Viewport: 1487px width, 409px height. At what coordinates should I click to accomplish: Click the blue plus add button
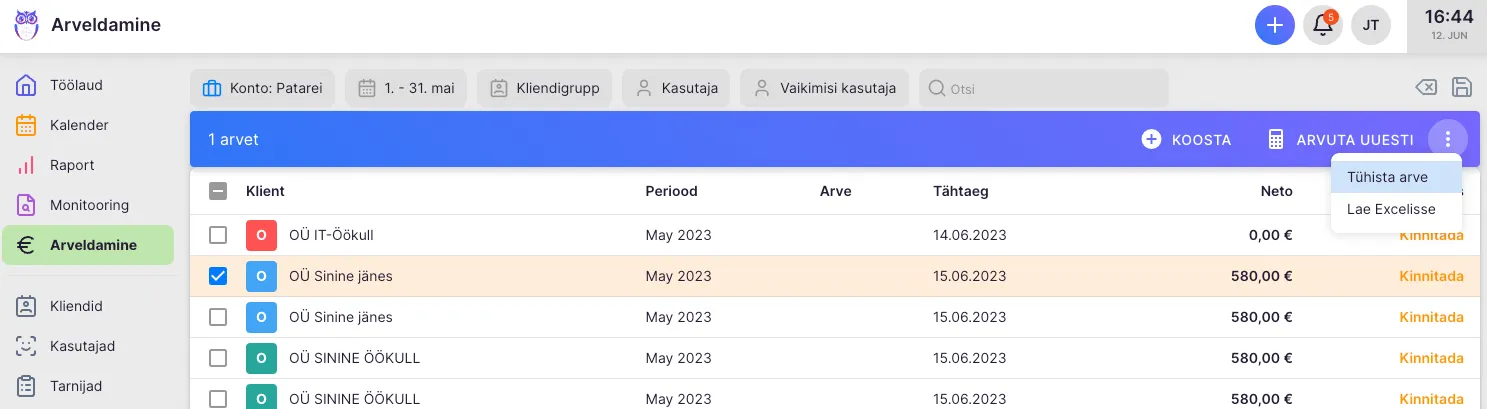1274,25
